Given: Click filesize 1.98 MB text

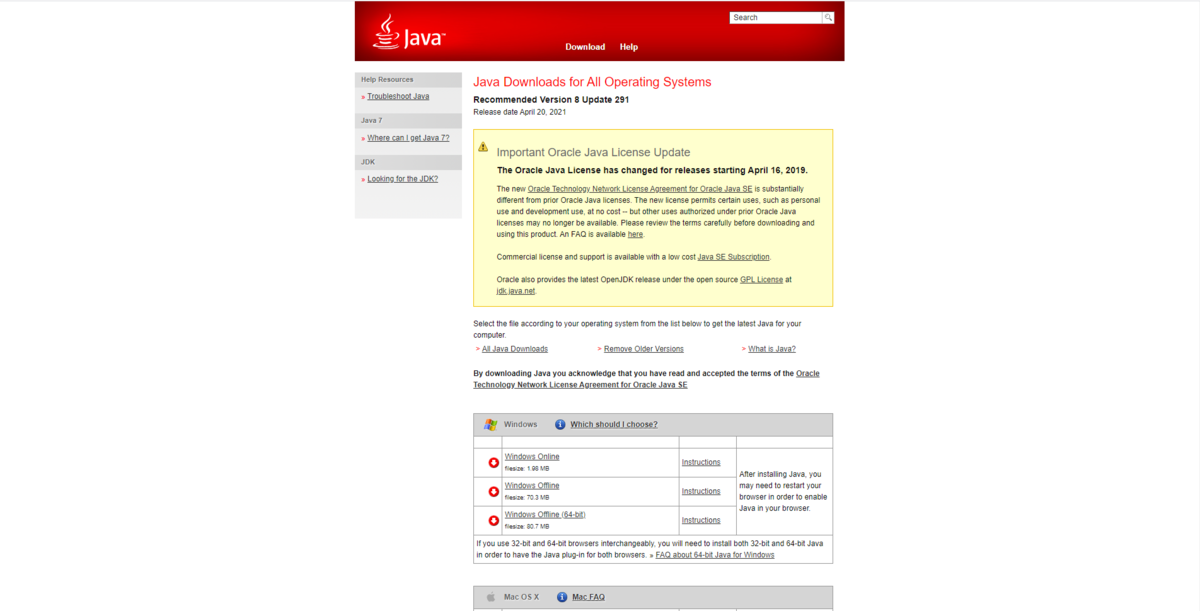Looking at the screenshot, I should click(527, 468).
